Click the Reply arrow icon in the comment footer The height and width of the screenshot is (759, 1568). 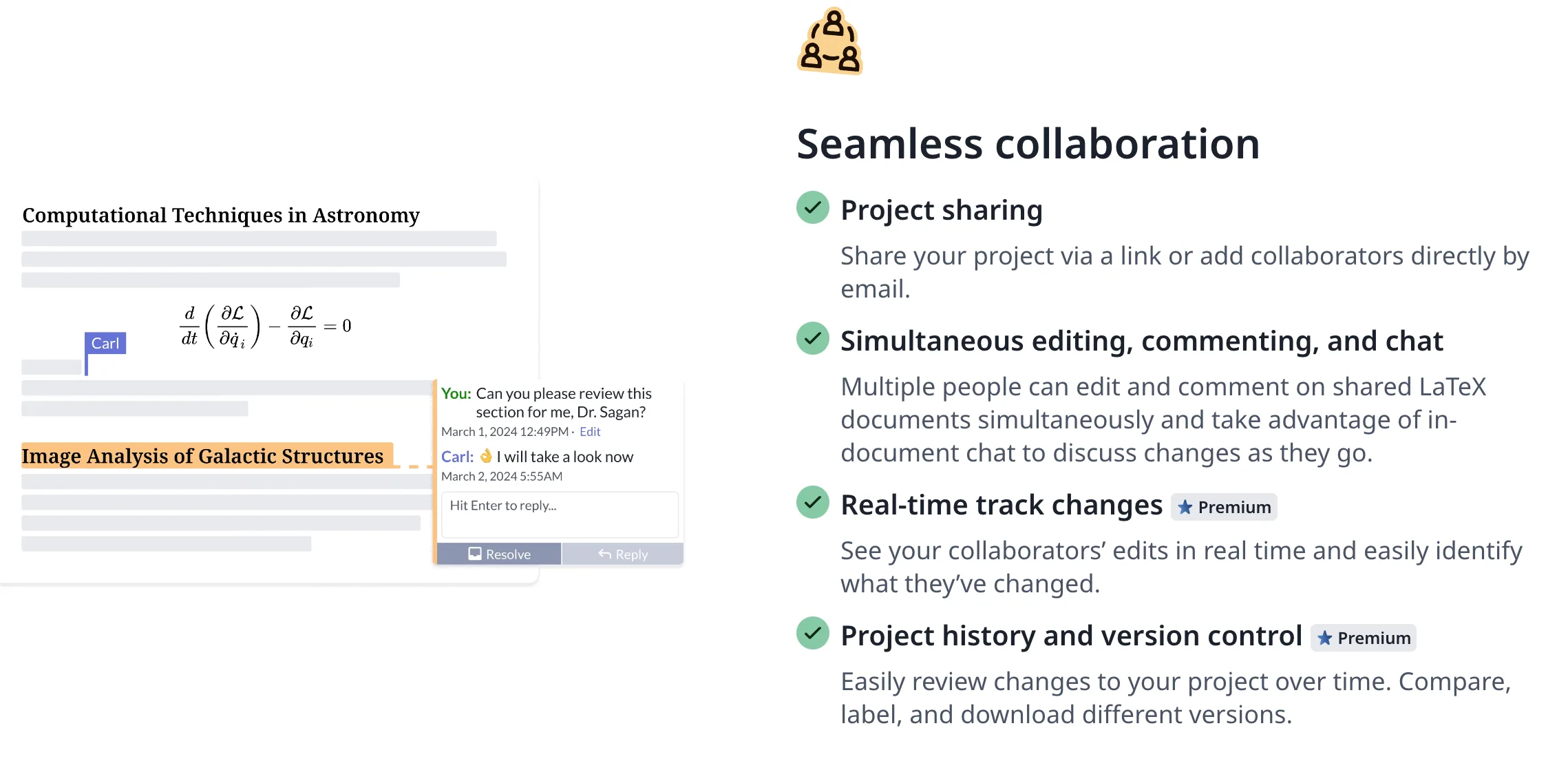605,553
